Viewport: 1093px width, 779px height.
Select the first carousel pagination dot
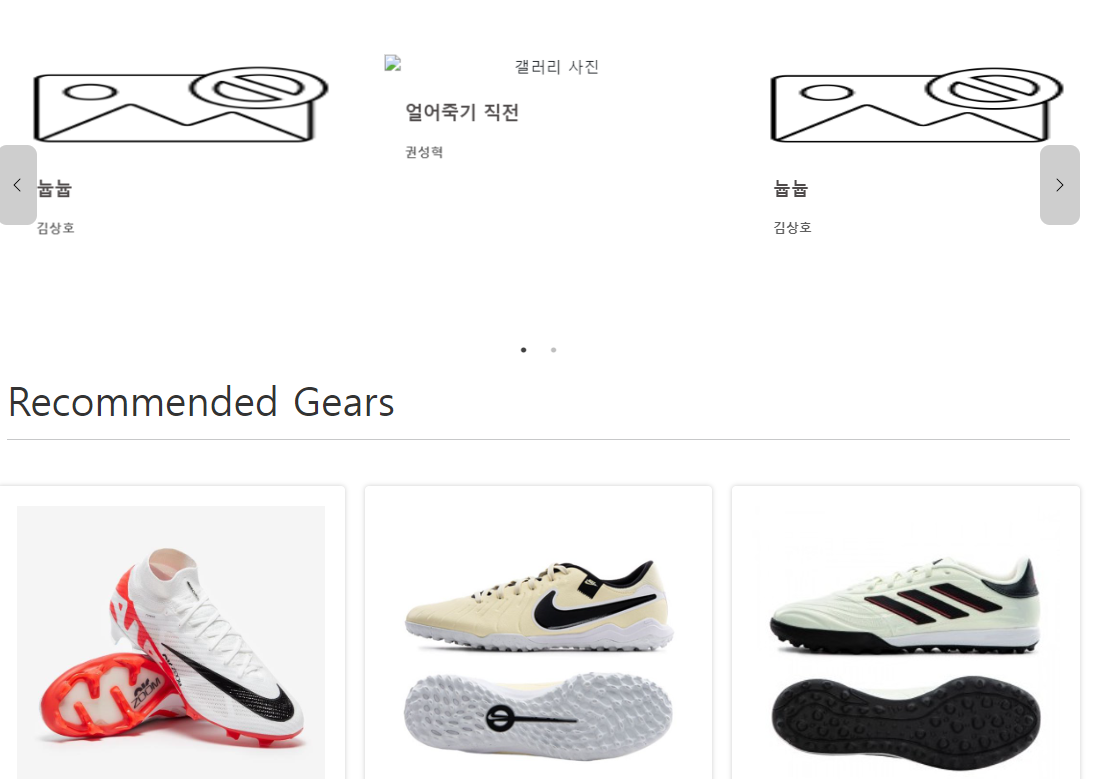click(x=523, y=350)
